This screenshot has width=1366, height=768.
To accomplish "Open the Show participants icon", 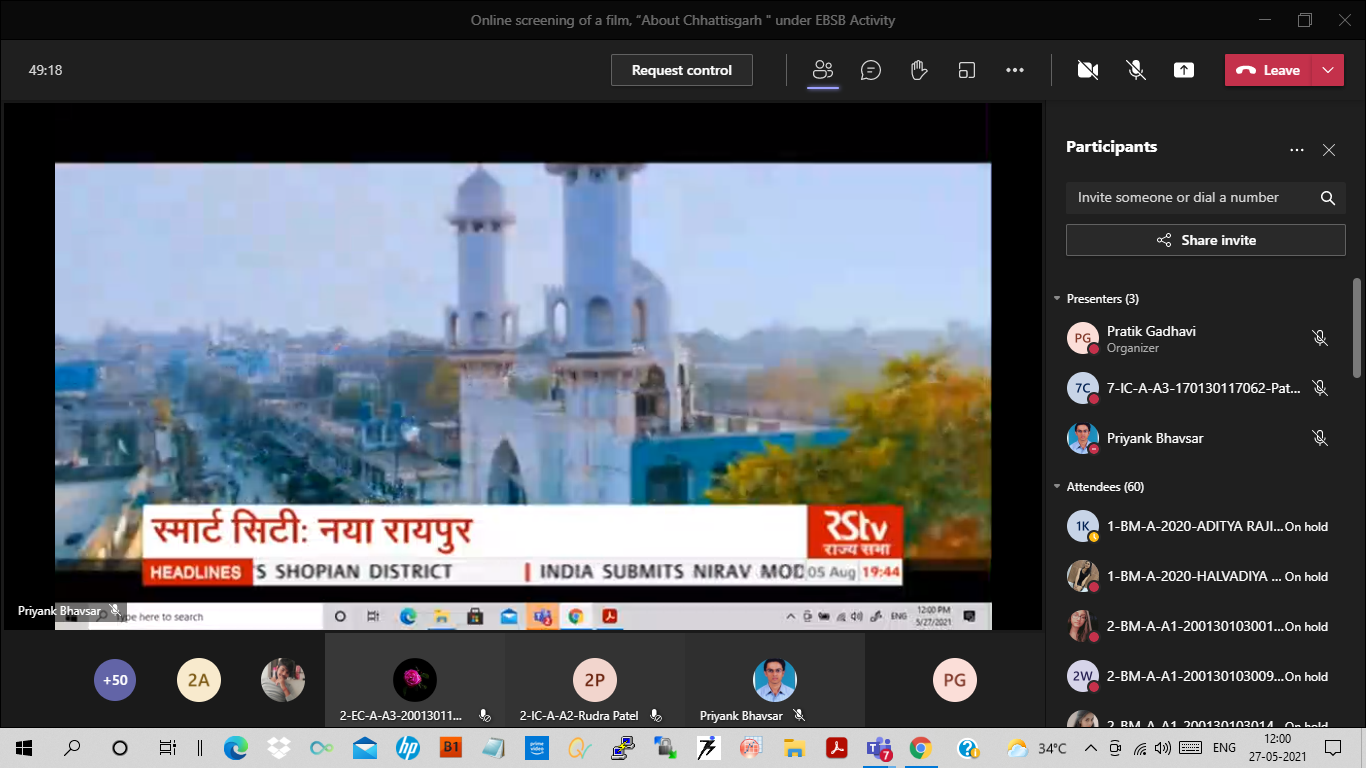I will [x=823, y=70].
